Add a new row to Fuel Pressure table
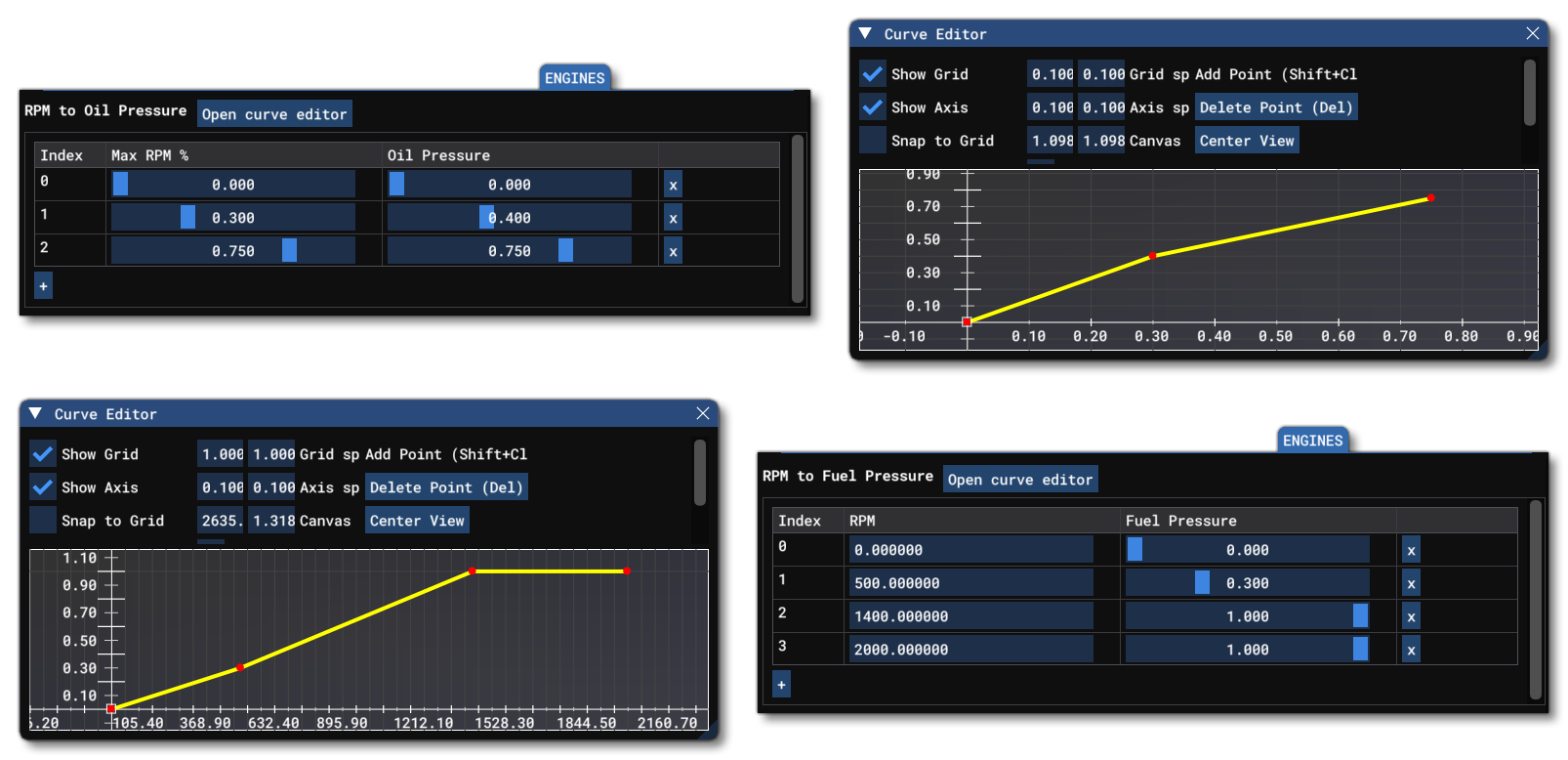 coord(781,685)
